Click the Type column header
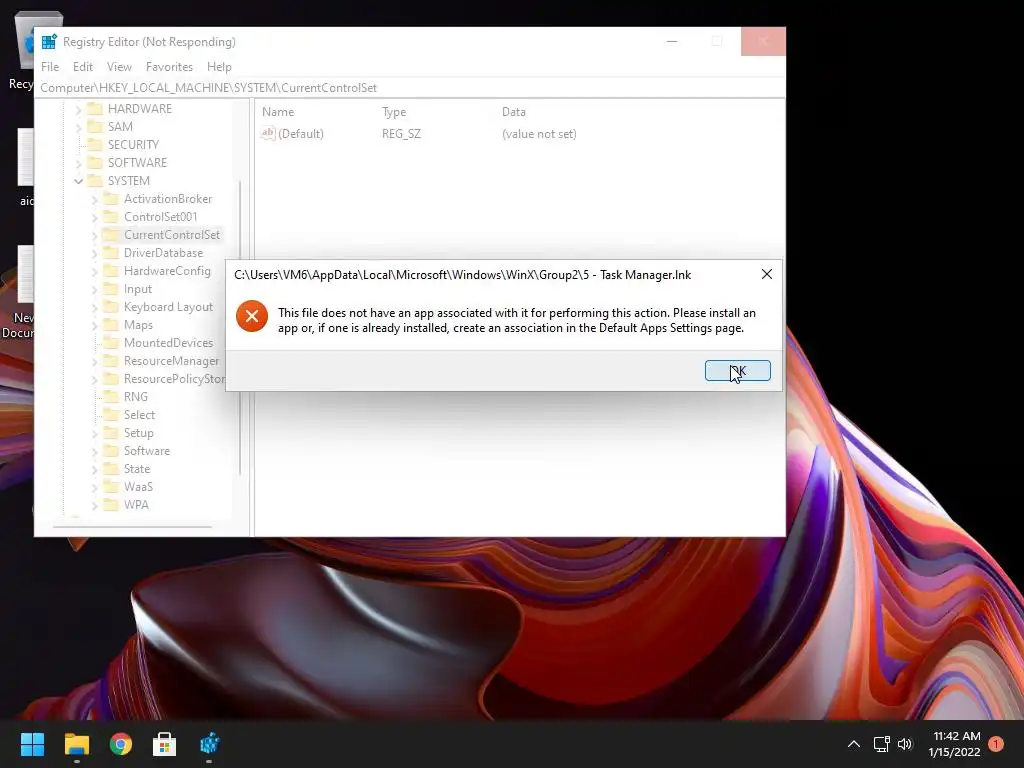1024x768 pixels. click(394, 112)
